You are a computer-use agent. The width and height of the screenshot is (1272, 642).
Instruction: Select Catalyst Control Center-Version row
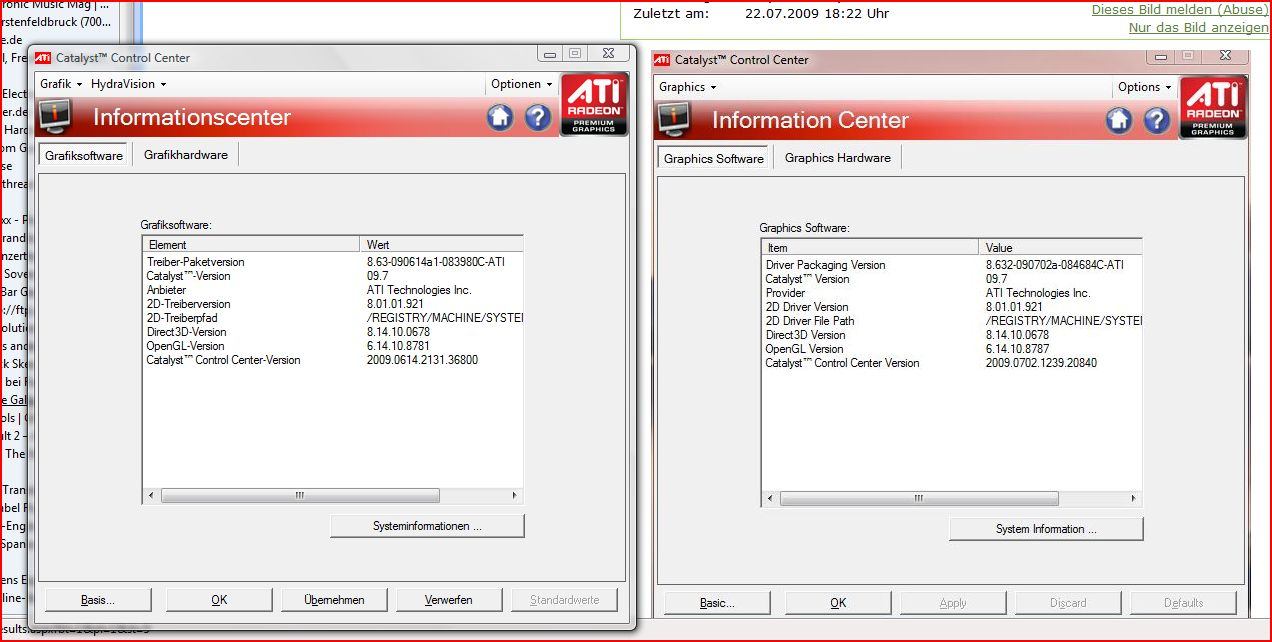click(x=332, y=360)
